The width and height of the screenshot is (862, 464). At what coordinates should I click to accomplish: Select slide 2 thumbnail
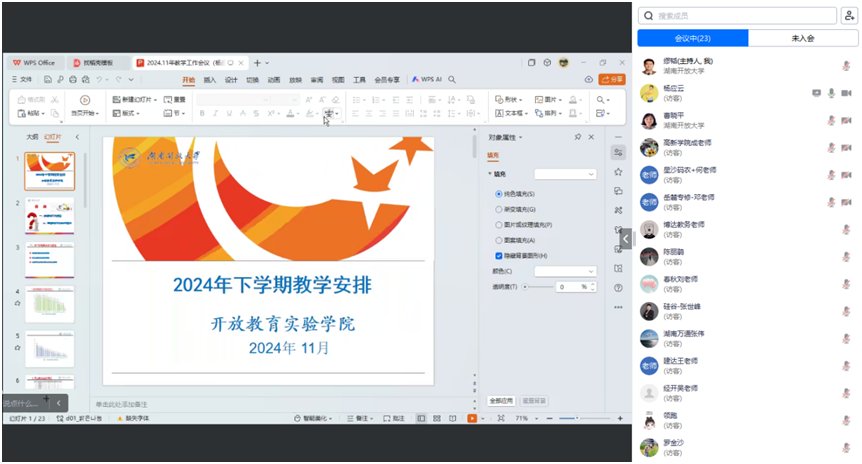click(49, 216)
